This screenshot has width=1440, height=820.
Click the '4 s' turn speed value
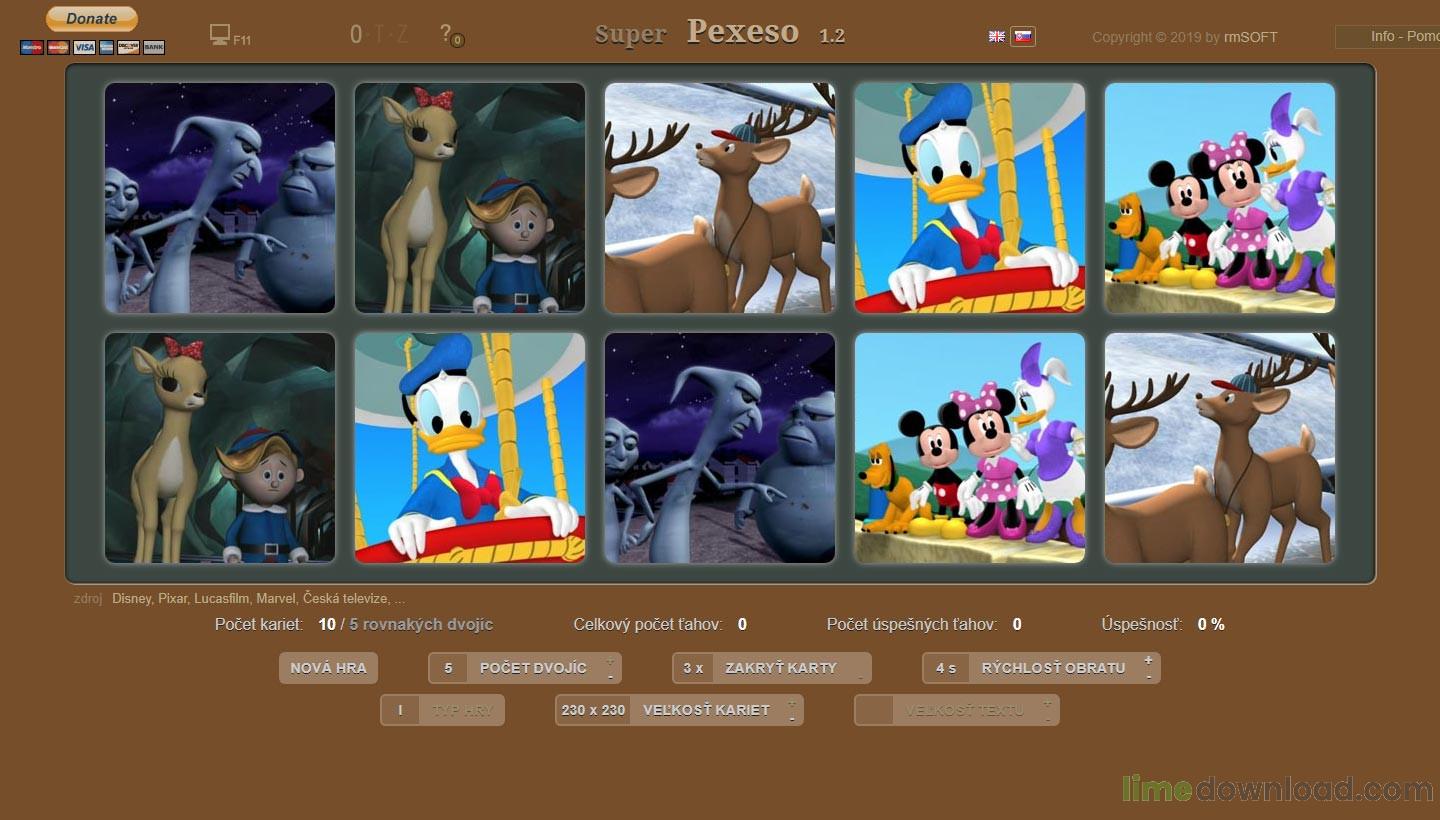[946, 668]
